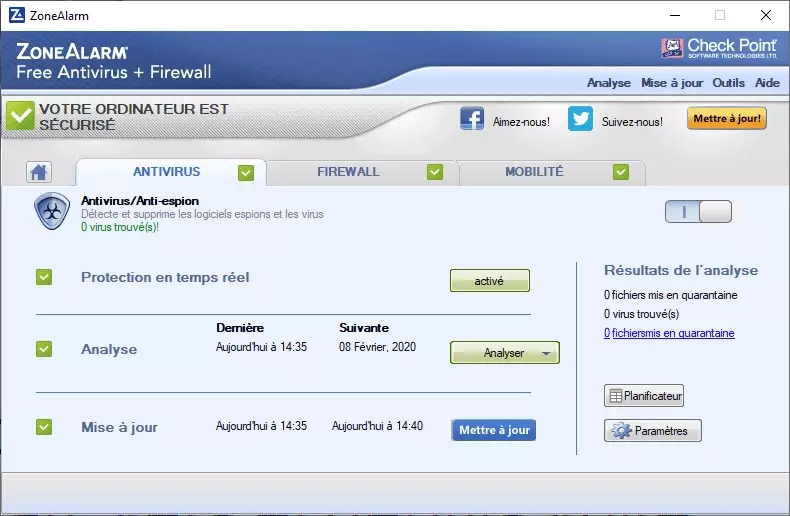Click the Dernière column header
Screen dimensions: 790x516
(240, 328)
